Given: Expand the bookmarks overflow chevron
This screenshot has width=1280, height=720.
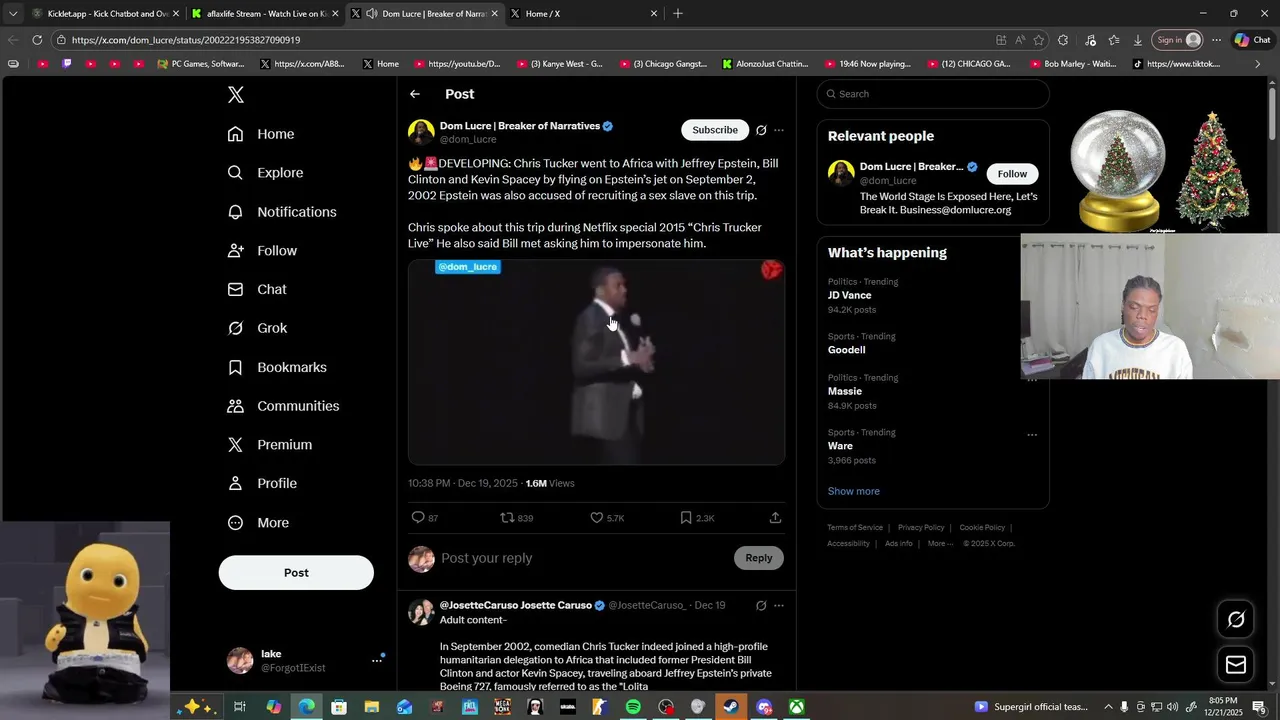Looking at the screenshot, I should pos(1258,64).
